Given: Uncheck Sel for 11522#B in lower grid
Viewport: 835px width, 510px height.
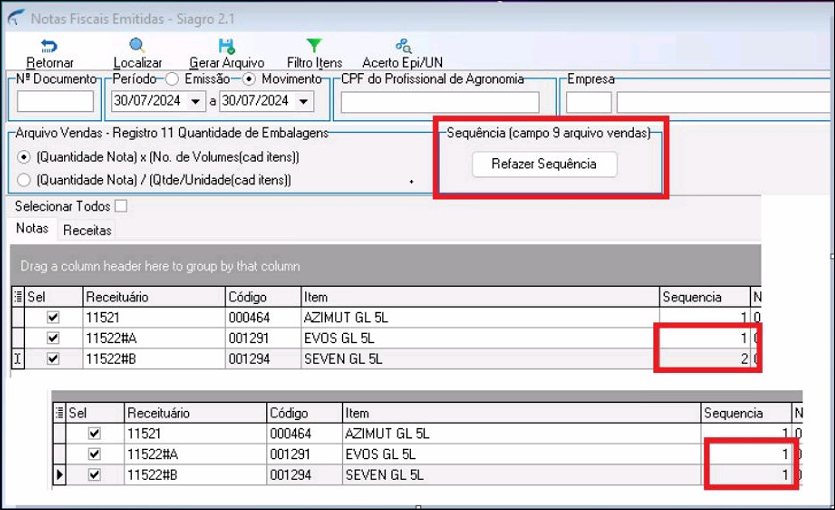Looking at the screenshot, I should (94, 474).
